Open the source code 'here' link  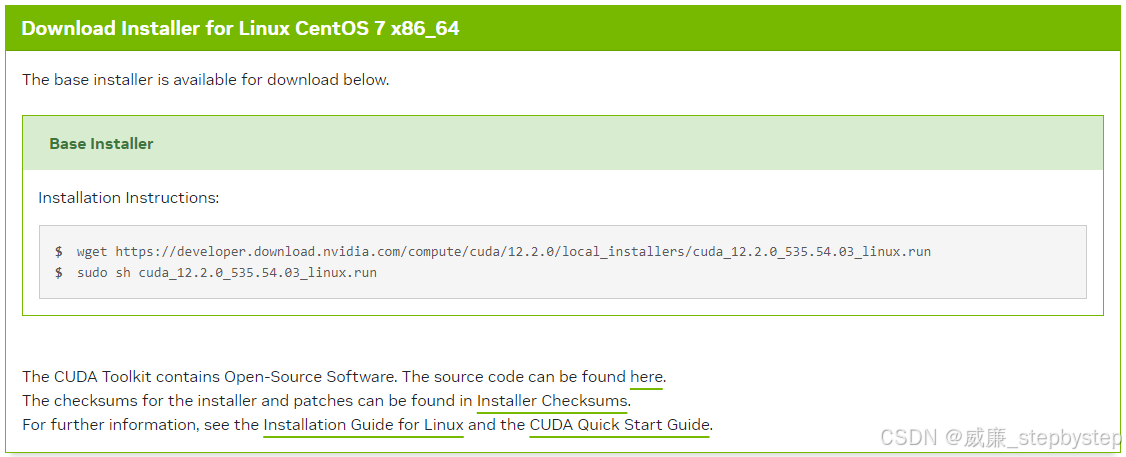click(646, 377)
